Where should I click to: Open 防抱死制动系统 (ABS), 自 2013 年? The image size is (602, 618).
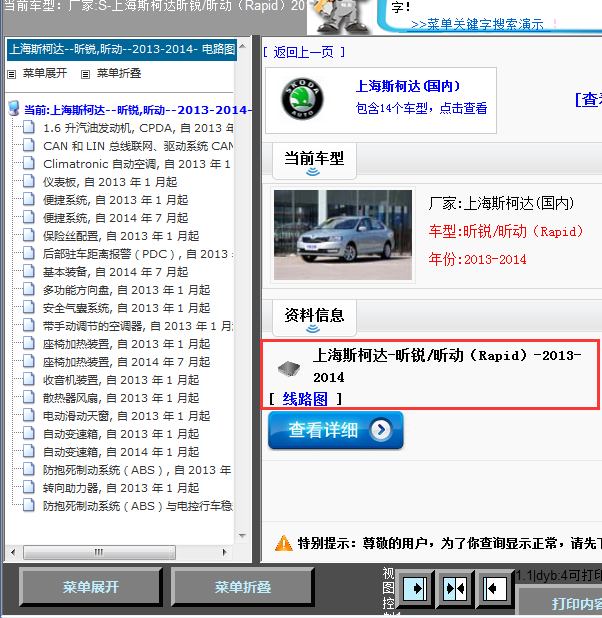(x=137, y=470)
